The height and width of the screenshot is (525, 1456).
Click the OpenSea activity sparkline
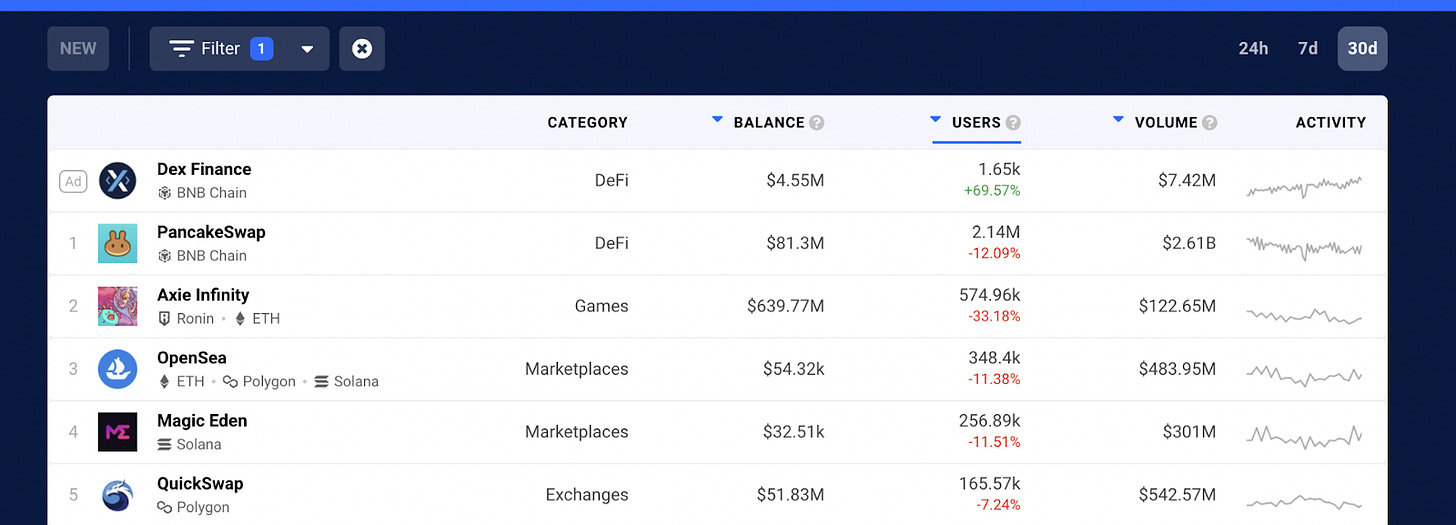coord(1304,375)
